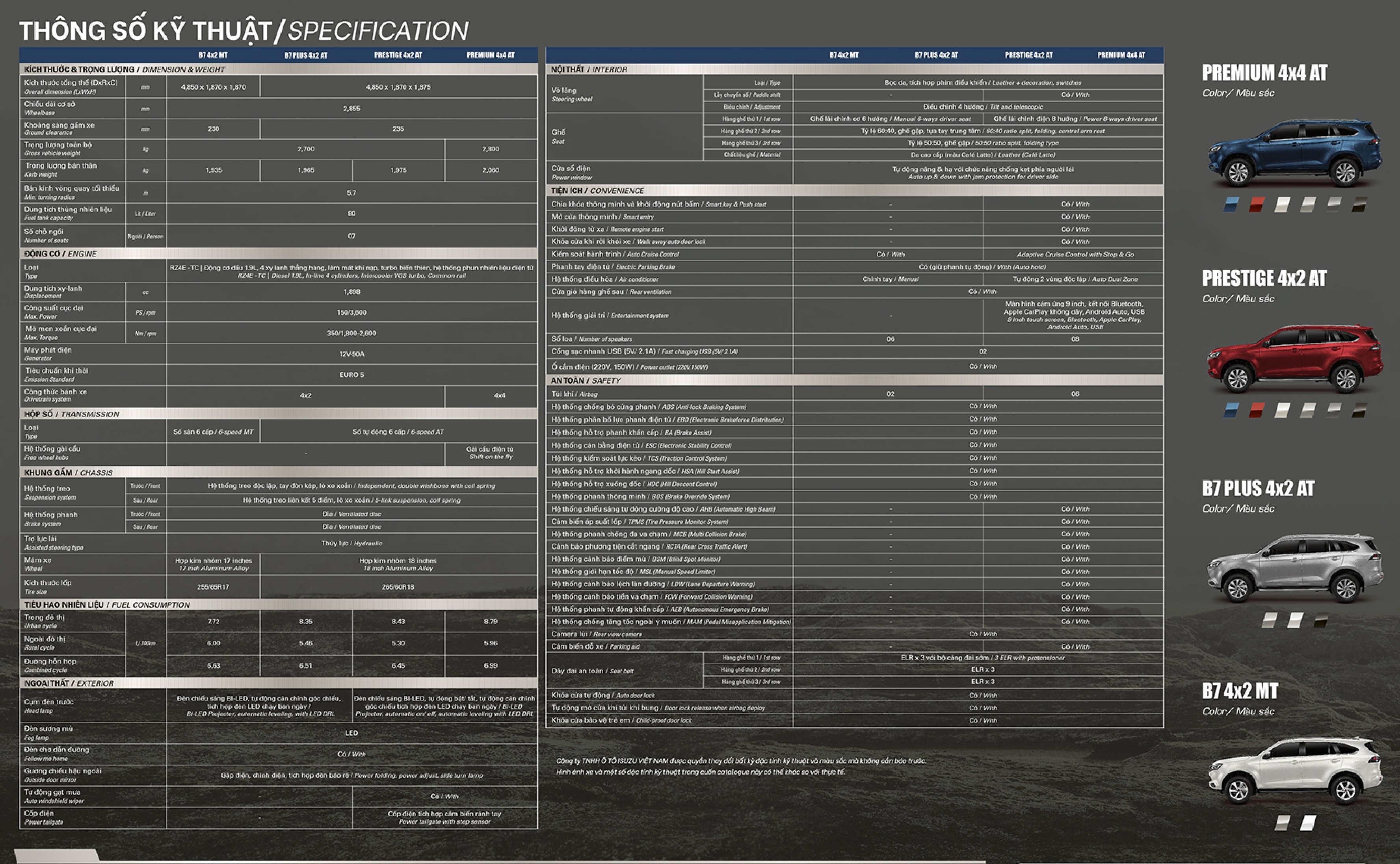Click the '150/3,600' max power value
1400x864 pixels.
click(351, 312)
